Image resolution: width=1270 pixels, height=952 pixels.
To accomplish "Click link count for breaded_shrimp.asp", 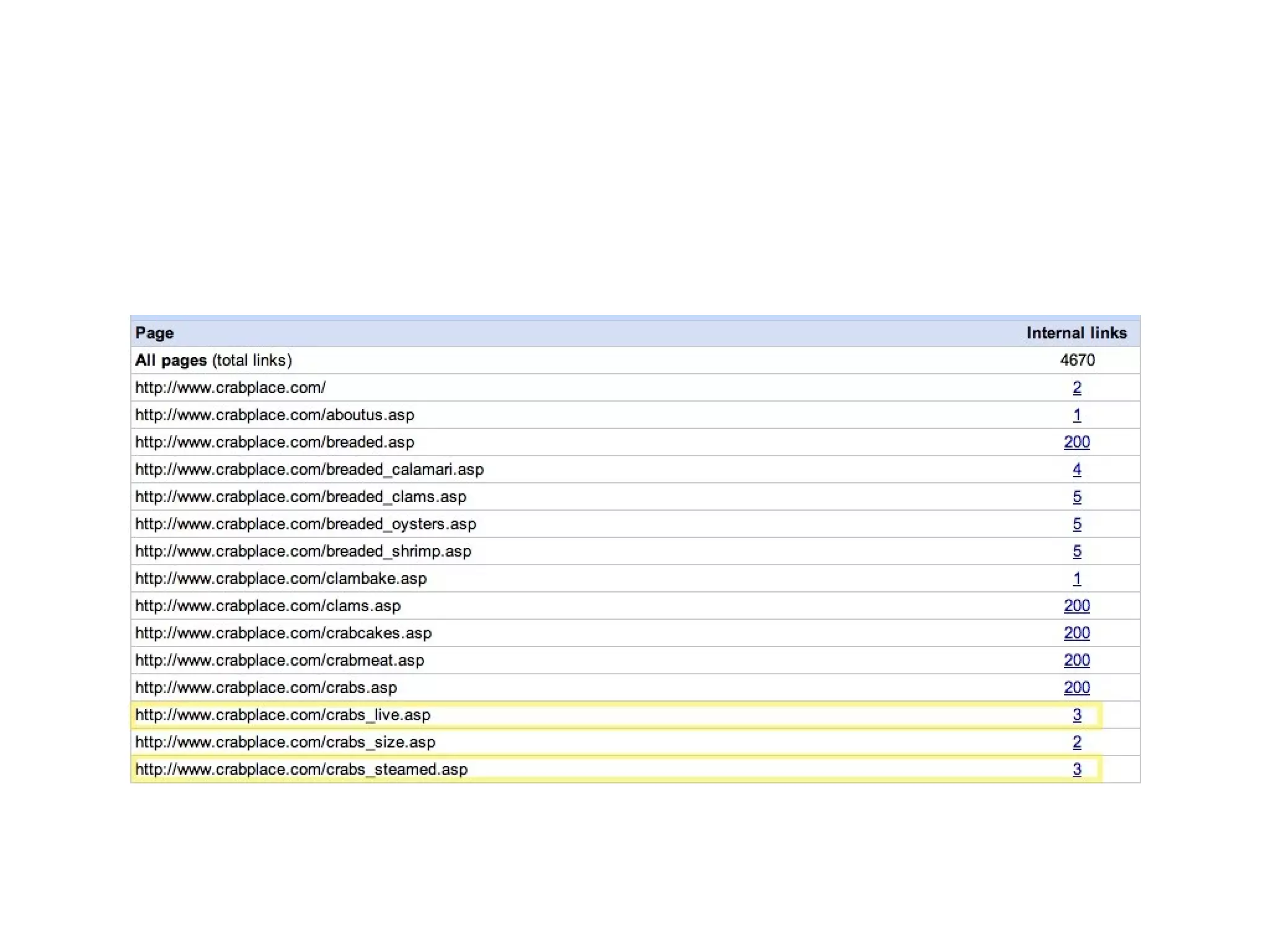I will point(1077,552).
